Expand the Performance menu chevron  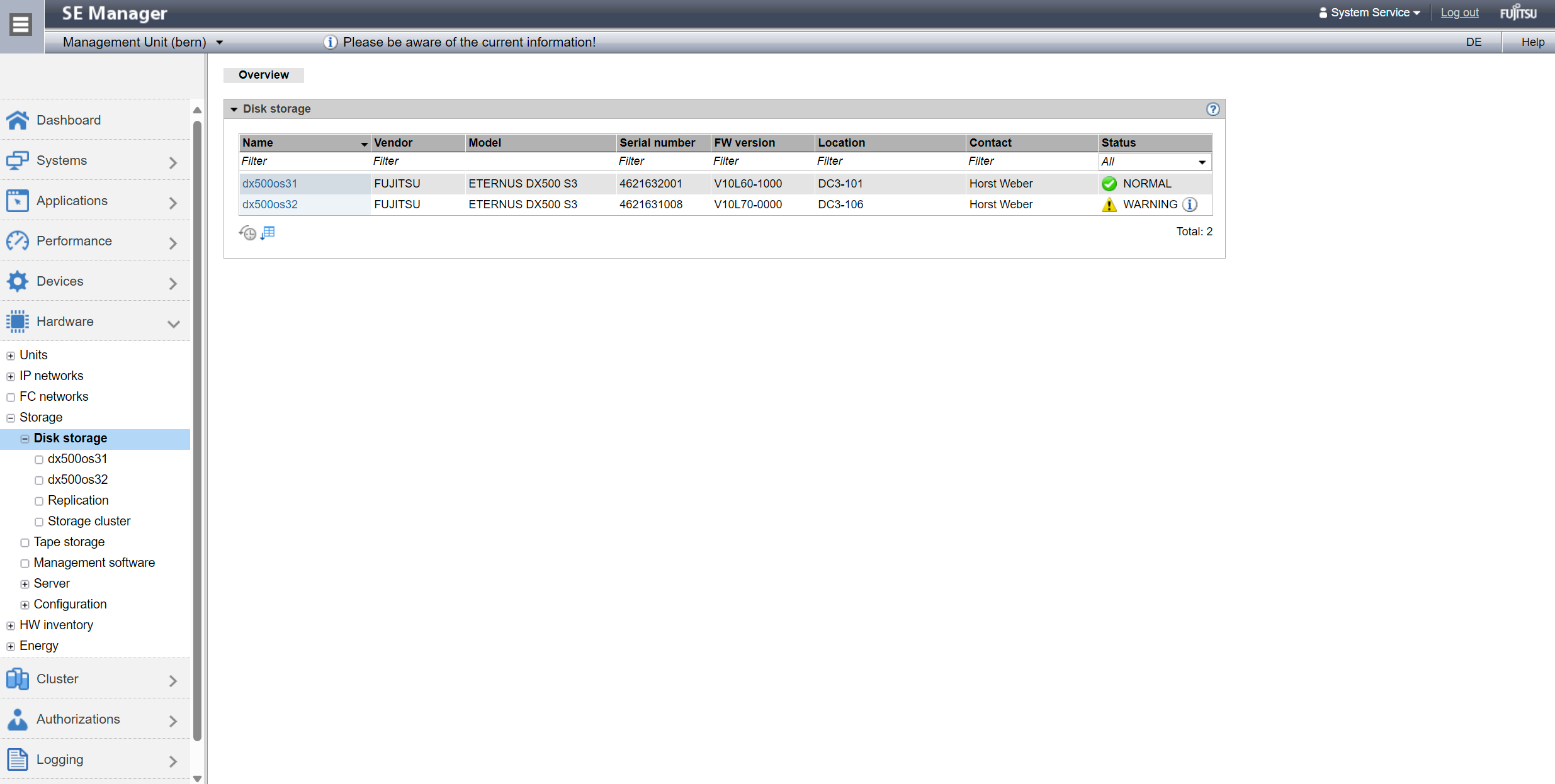pos(173,243)
